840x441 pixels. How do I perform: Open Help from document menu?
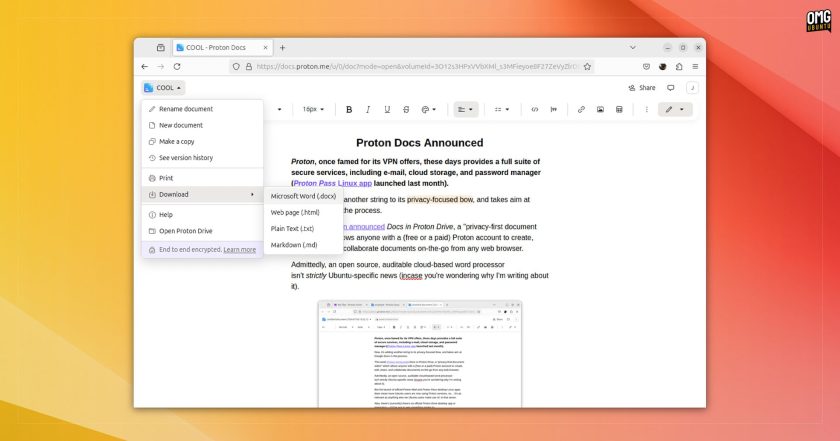click(x=202, y=214)
